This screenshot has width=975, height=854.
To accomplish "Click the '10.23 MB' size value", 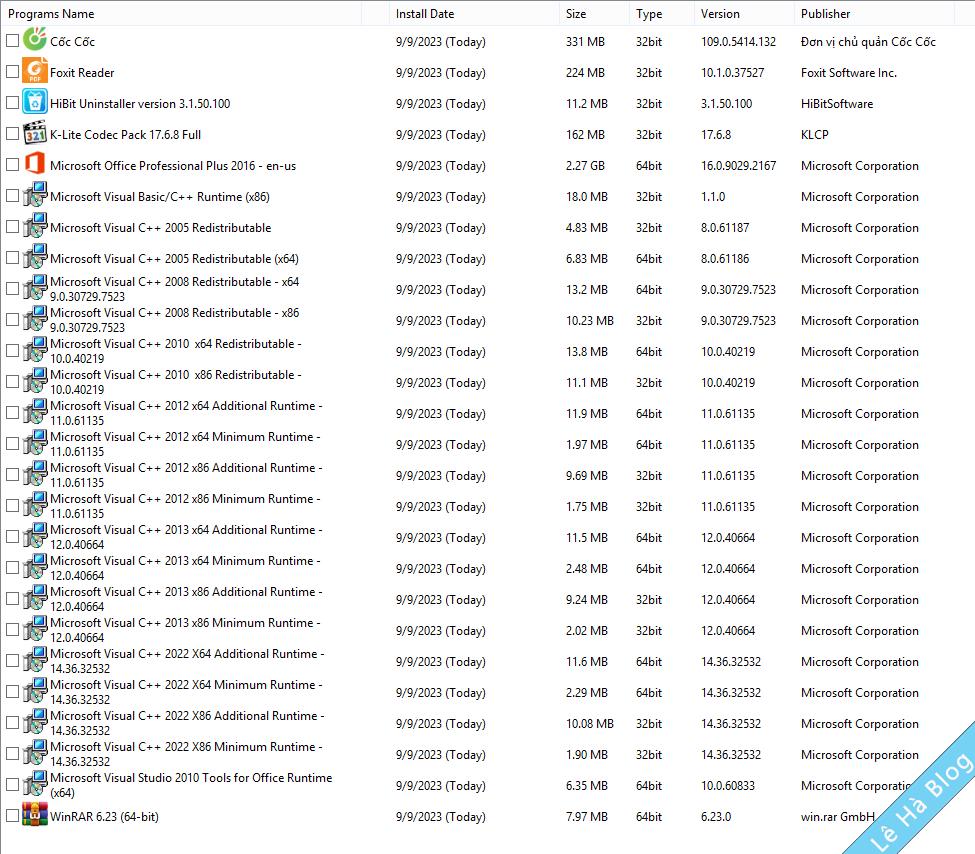I will coord(589,321).
